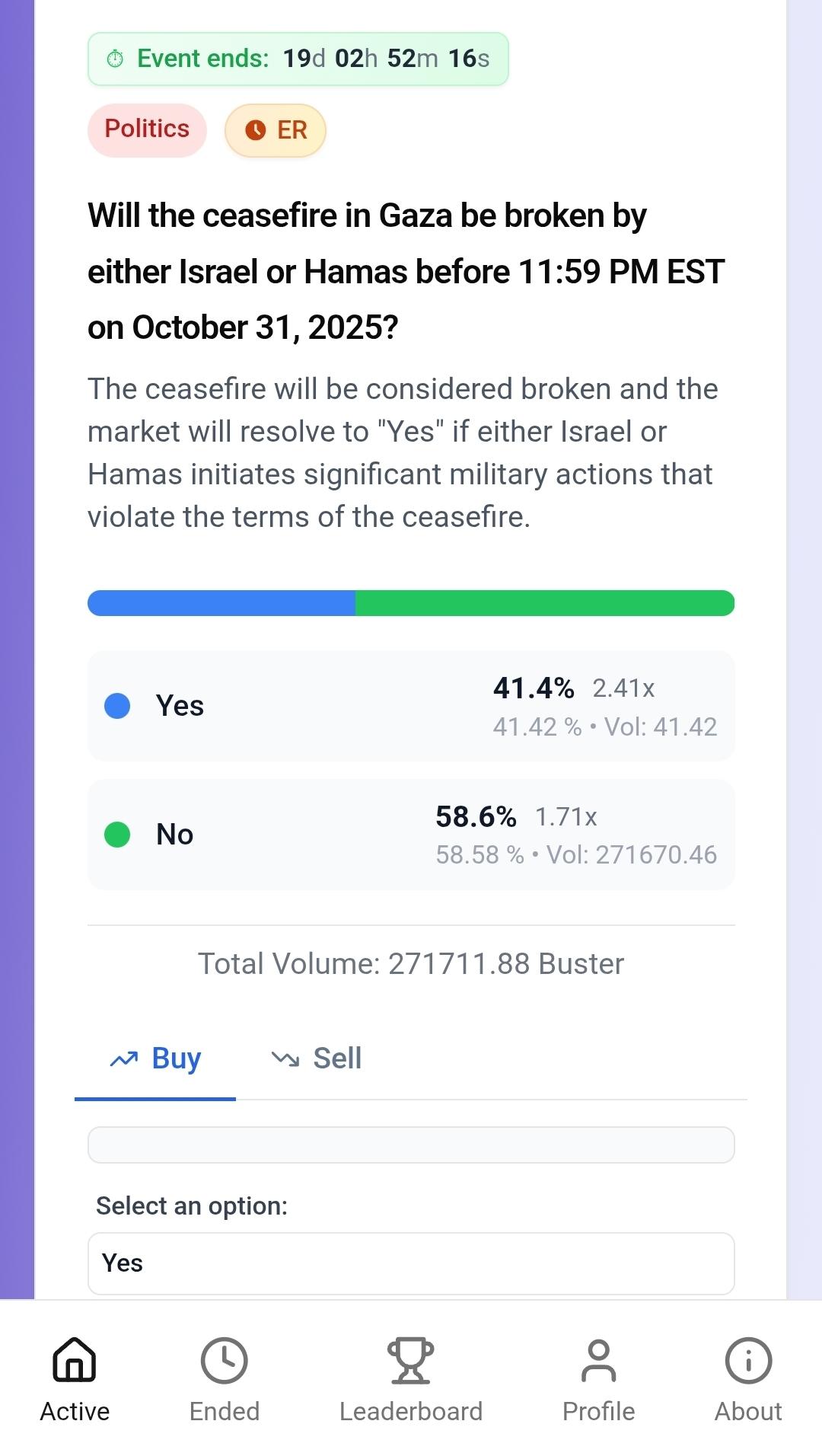
Task: Click the blue Yes portion of probability bar
Action: point(221,603)
